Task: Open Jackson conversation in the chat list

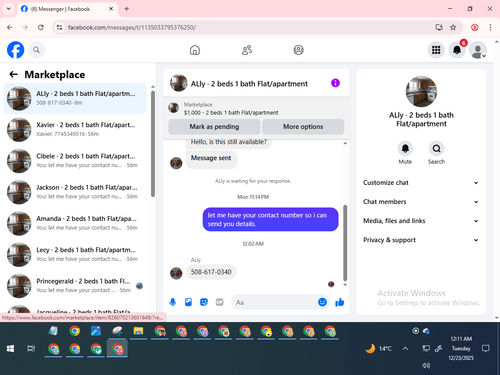Action: pos(75,192)
